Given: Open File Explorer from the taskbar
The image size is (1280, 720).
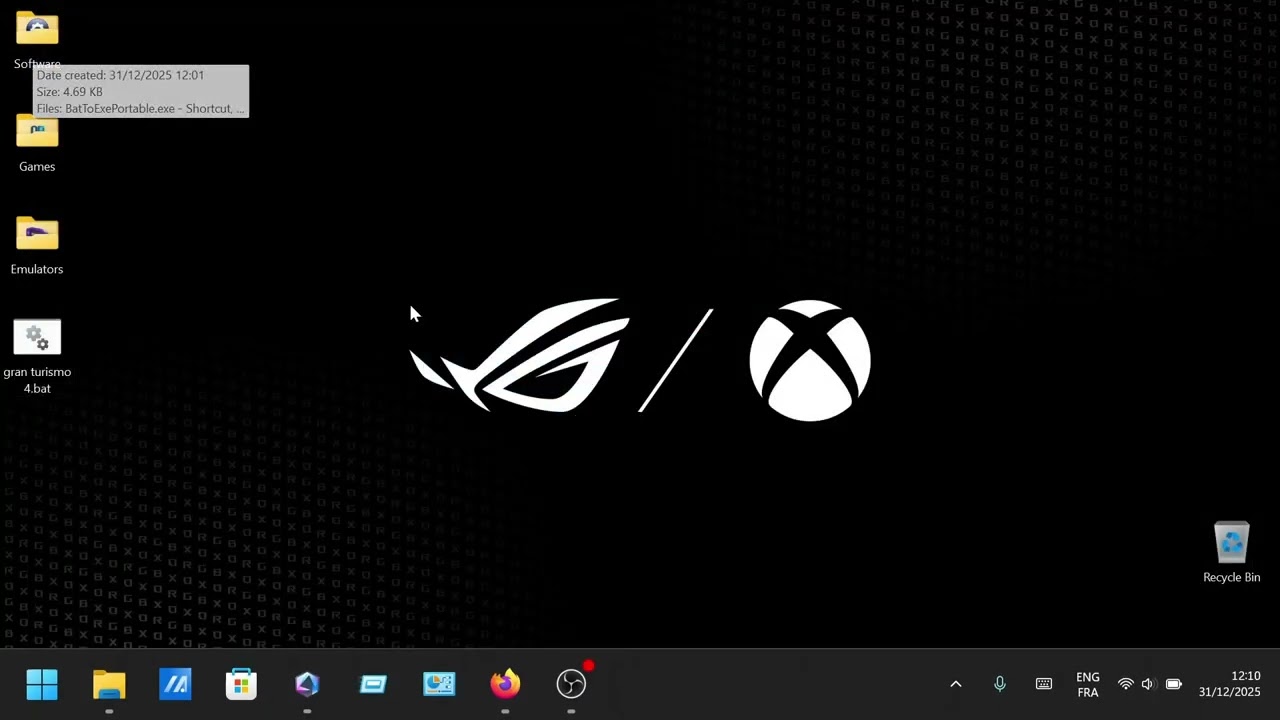Looking at the screenshot, I should [x=109, y=685].
